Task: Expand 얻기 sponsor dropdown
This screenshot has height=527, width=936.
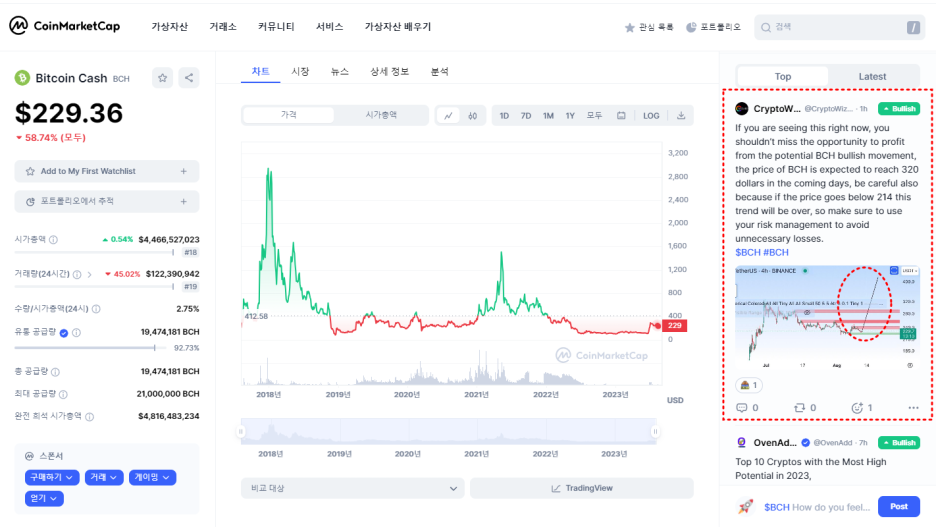Action: click(44, 498)
